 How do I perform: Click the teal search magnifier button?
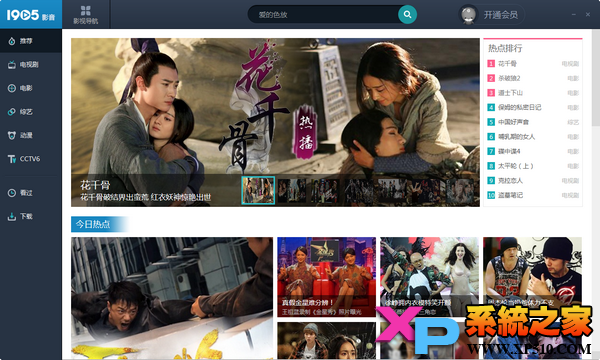pyautogui.click(x=407, y=15)
